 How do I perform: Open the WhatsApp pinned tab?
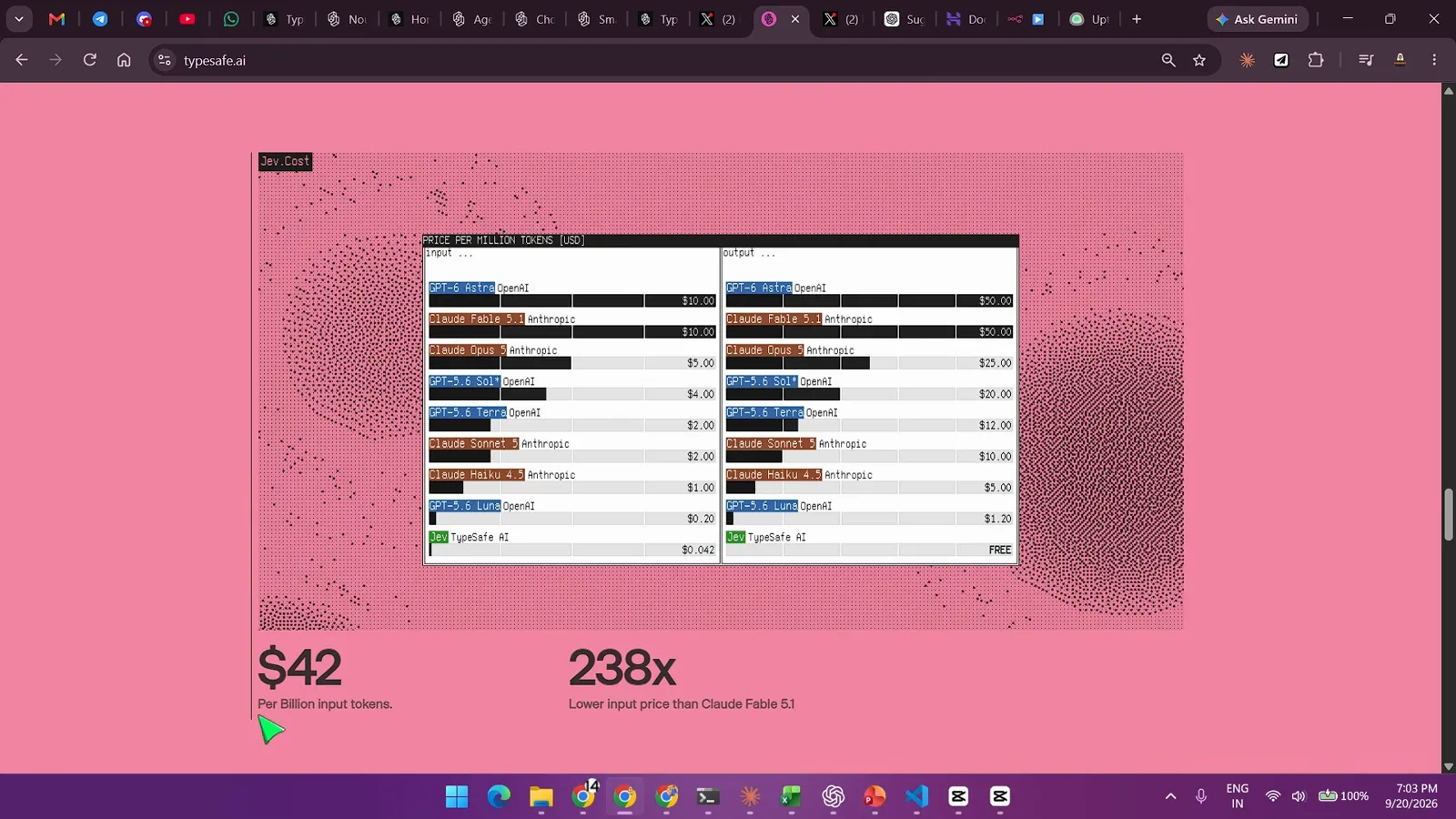click(231, 19)
